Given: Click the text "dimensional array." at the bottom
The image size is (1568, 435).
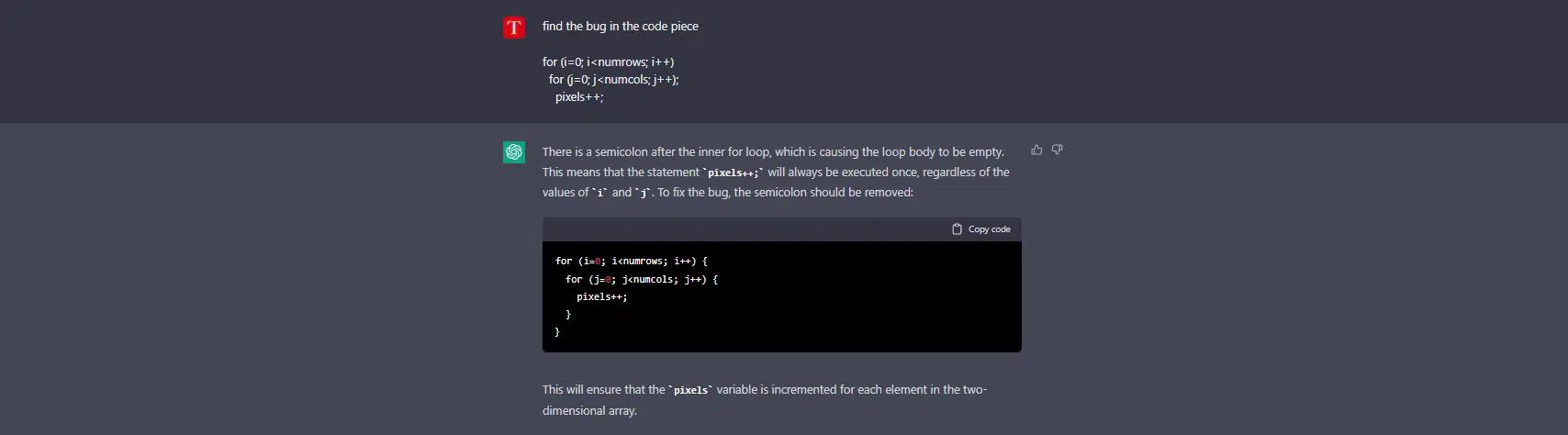Looking at the screenshot, I should [589, 411].
